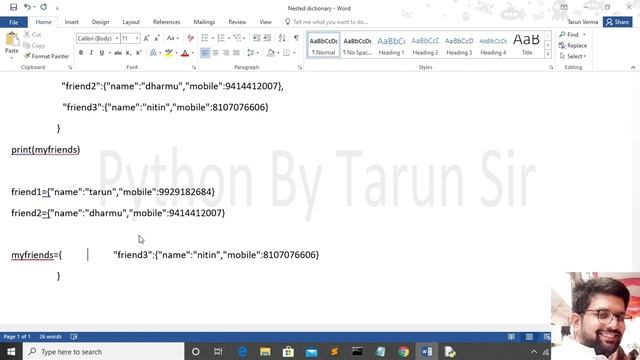The height and width of the screenshot is (360, 640).
Task: Click the Copy button
Action: [34, 45]
